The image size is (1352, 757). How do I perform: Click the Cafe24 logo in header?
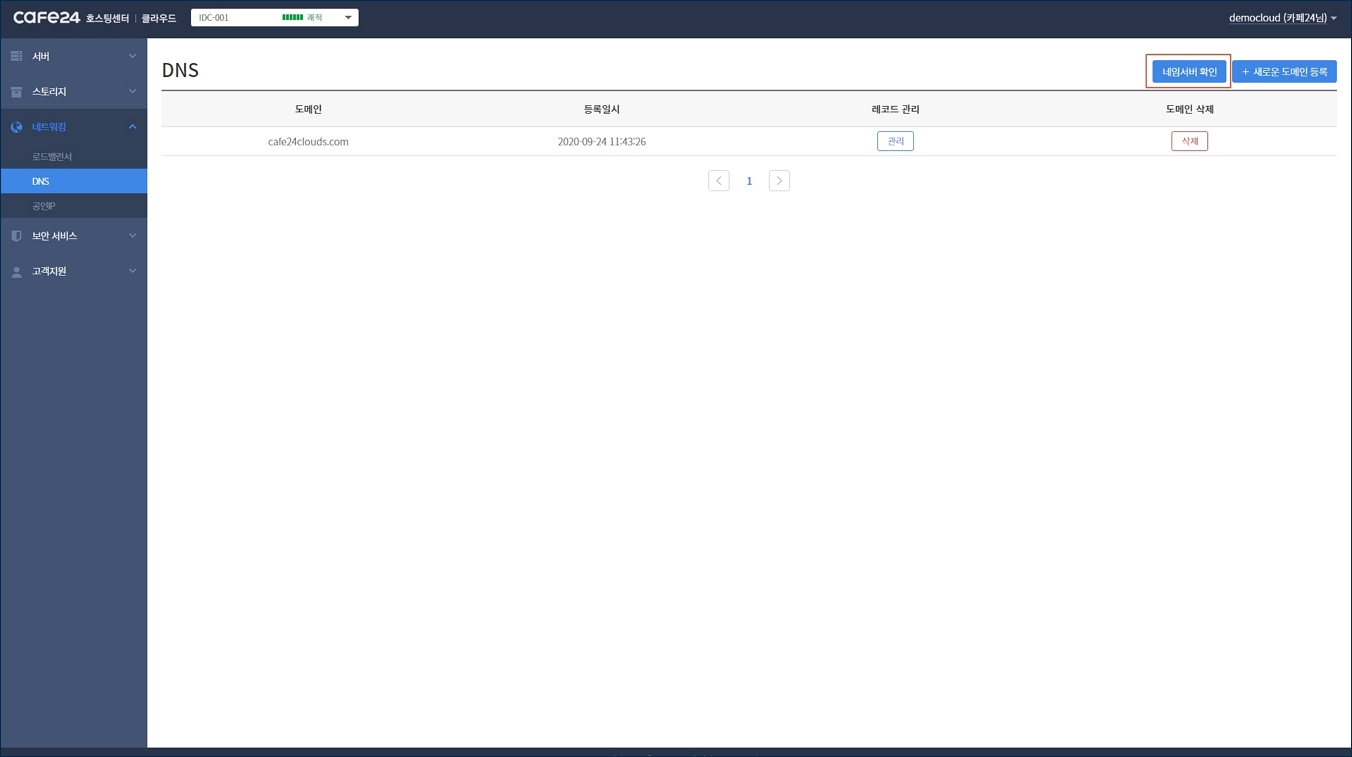tap(47, 17)
